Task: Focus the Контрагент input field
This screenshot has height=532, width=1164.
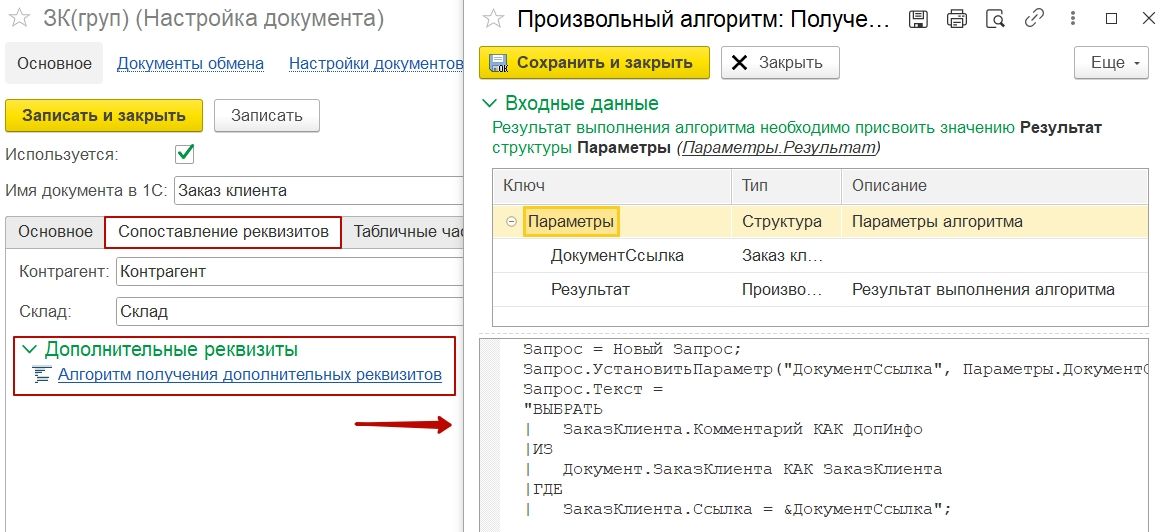Action: (290, 272)
